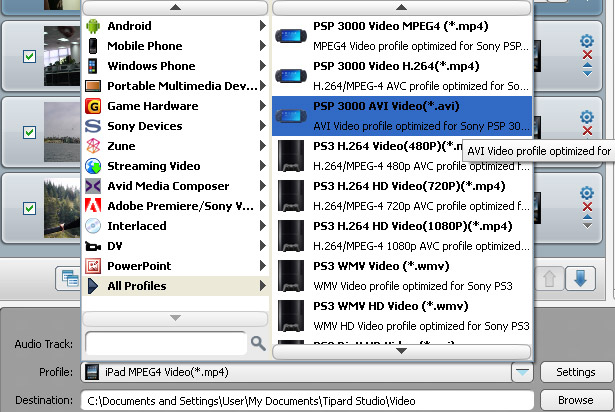
Task: Move the forest video up with arrow
Action: coord(587,217)
